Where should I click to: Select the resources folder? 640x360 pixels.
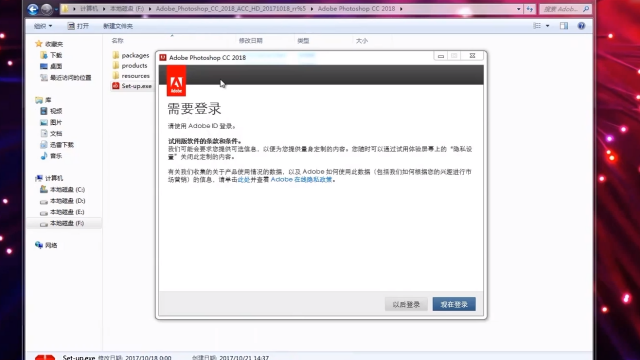131,76
